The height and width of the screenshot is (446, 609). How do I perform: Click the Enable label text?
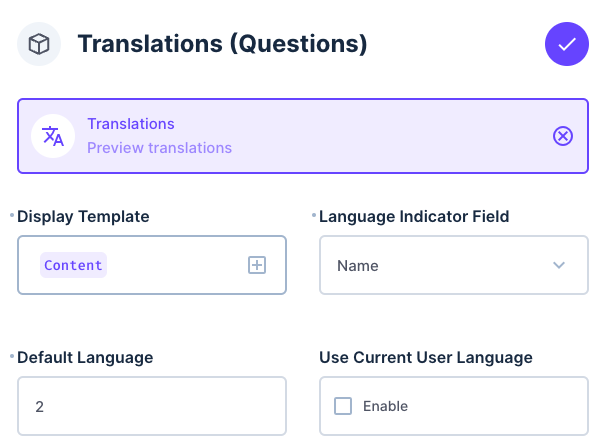[x=385, y=406]
